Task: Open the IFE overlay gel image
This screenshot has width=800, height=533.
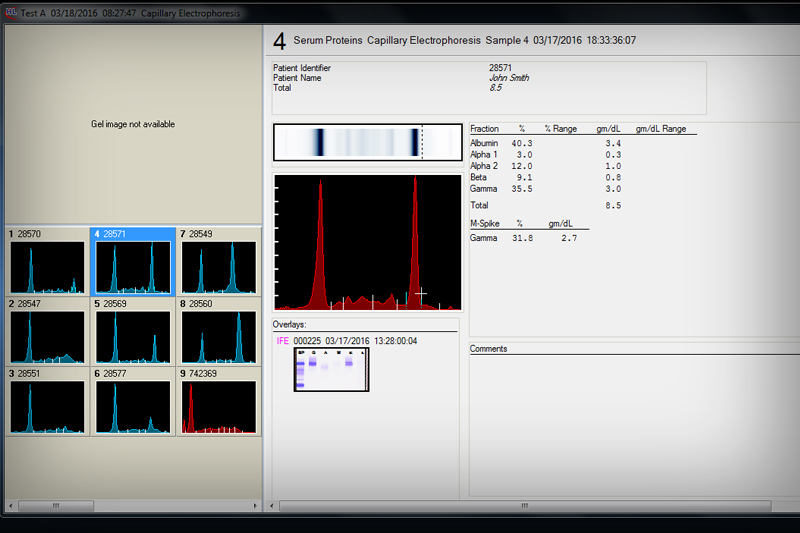Action: [x=331, y=370]
